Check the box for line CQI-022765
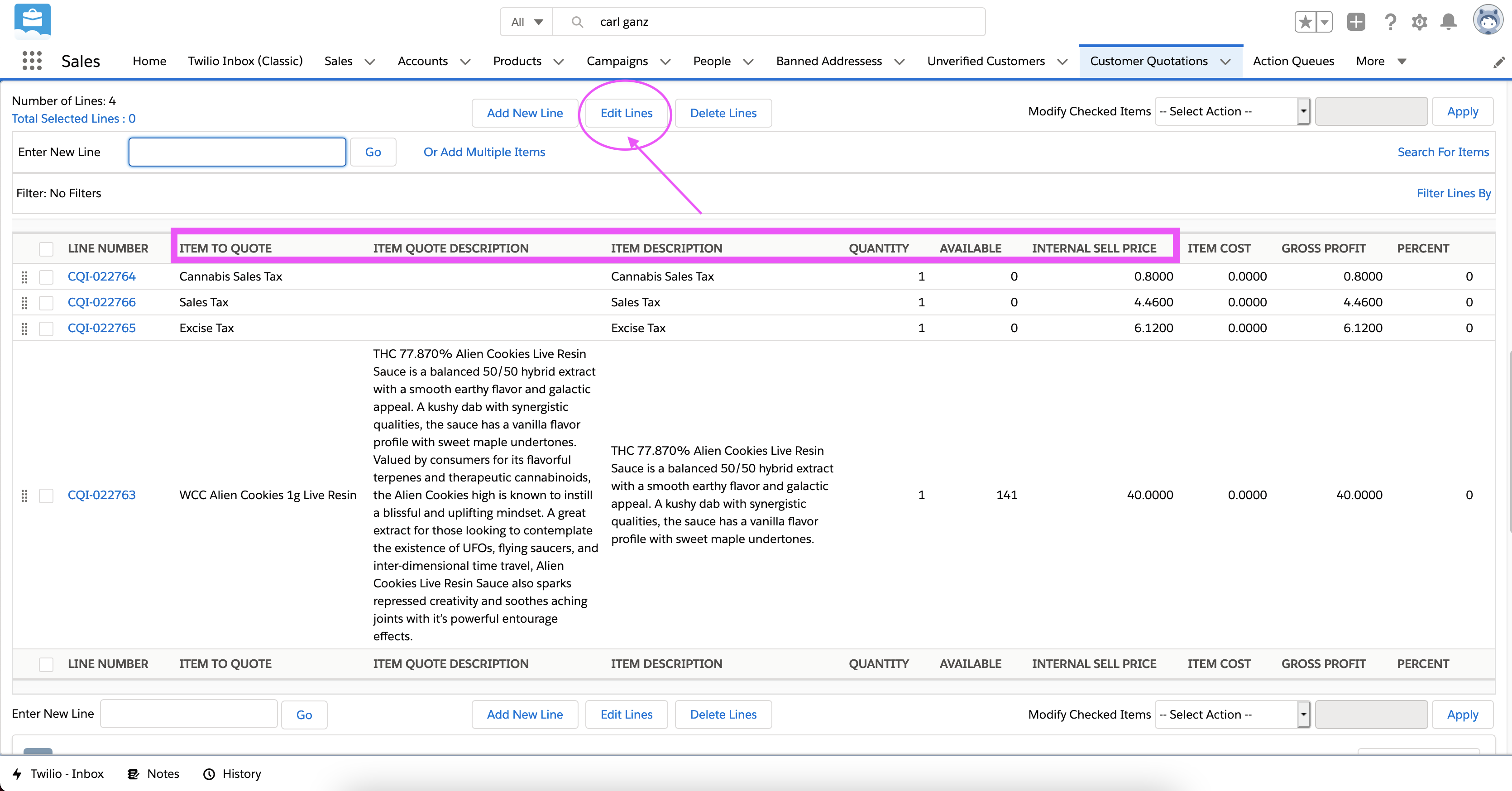 coord(46,329)
